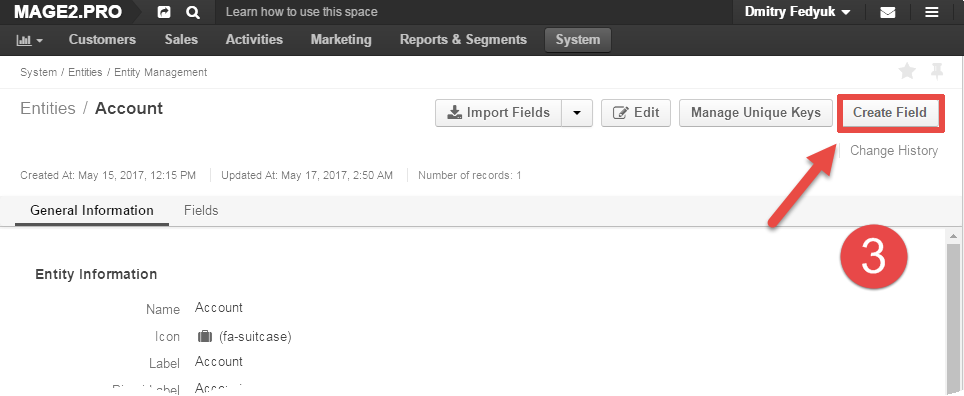
Task: Switch to the Fields tab
Action: click(201, 210)
